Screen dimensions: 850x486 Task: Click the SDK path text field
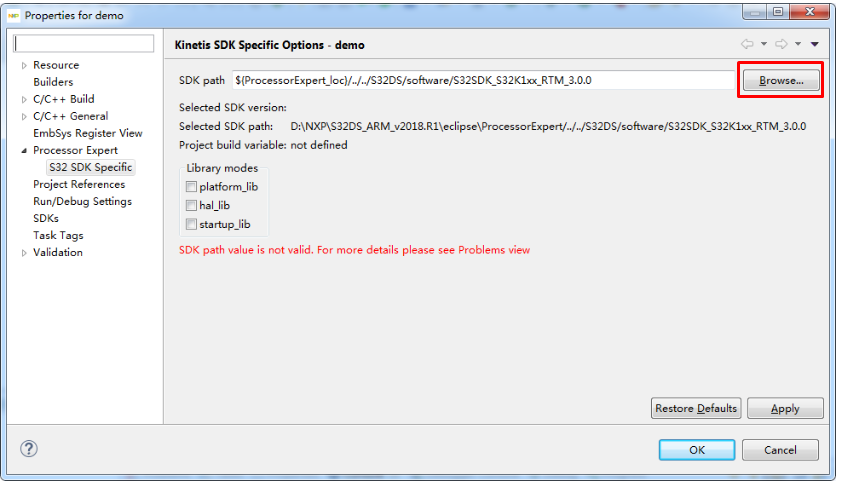click(x=483, y=80)
